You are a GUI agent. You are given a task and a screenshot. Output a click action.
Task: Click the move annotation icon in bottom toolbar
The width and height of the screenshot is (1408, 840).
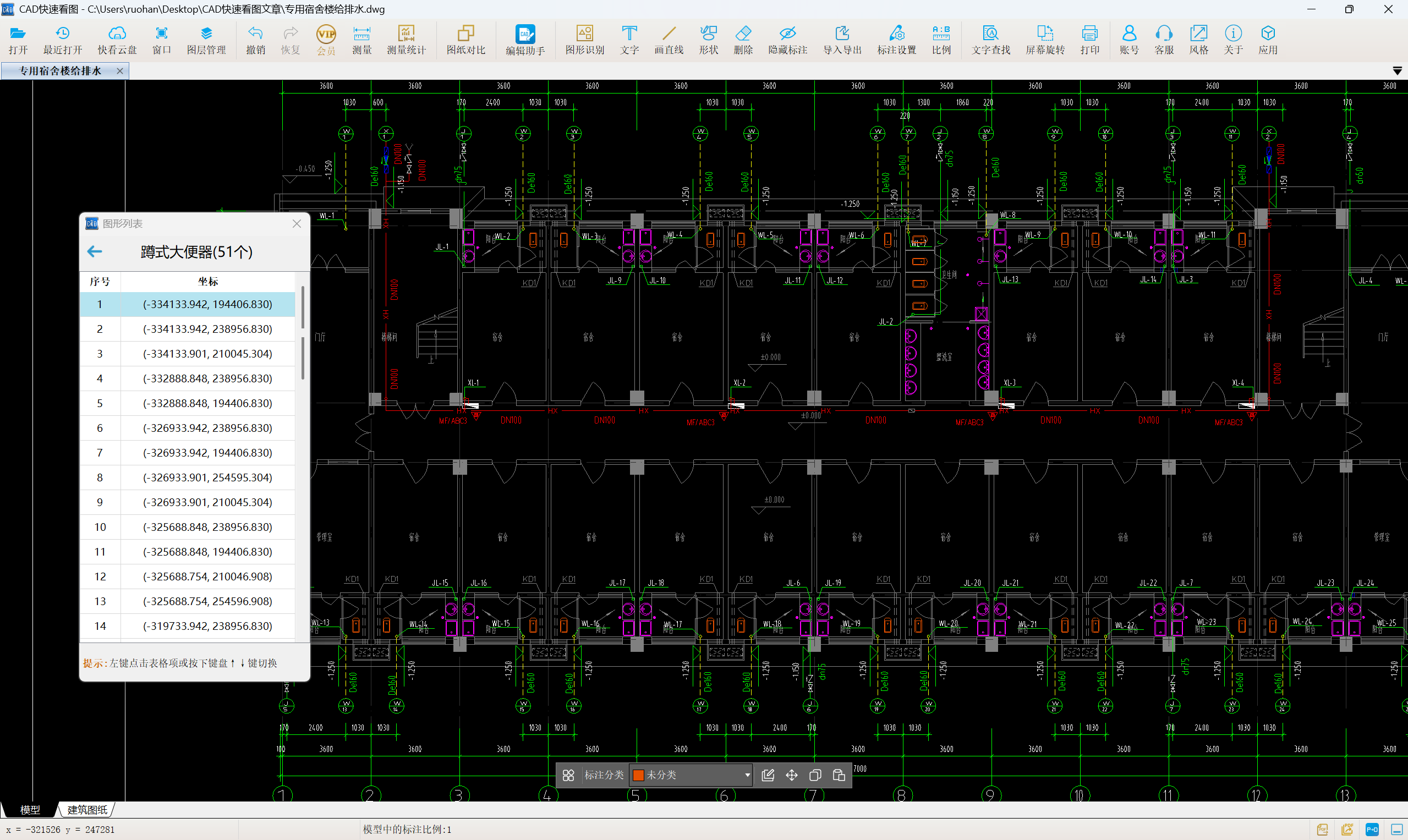[x=791, y=775]
